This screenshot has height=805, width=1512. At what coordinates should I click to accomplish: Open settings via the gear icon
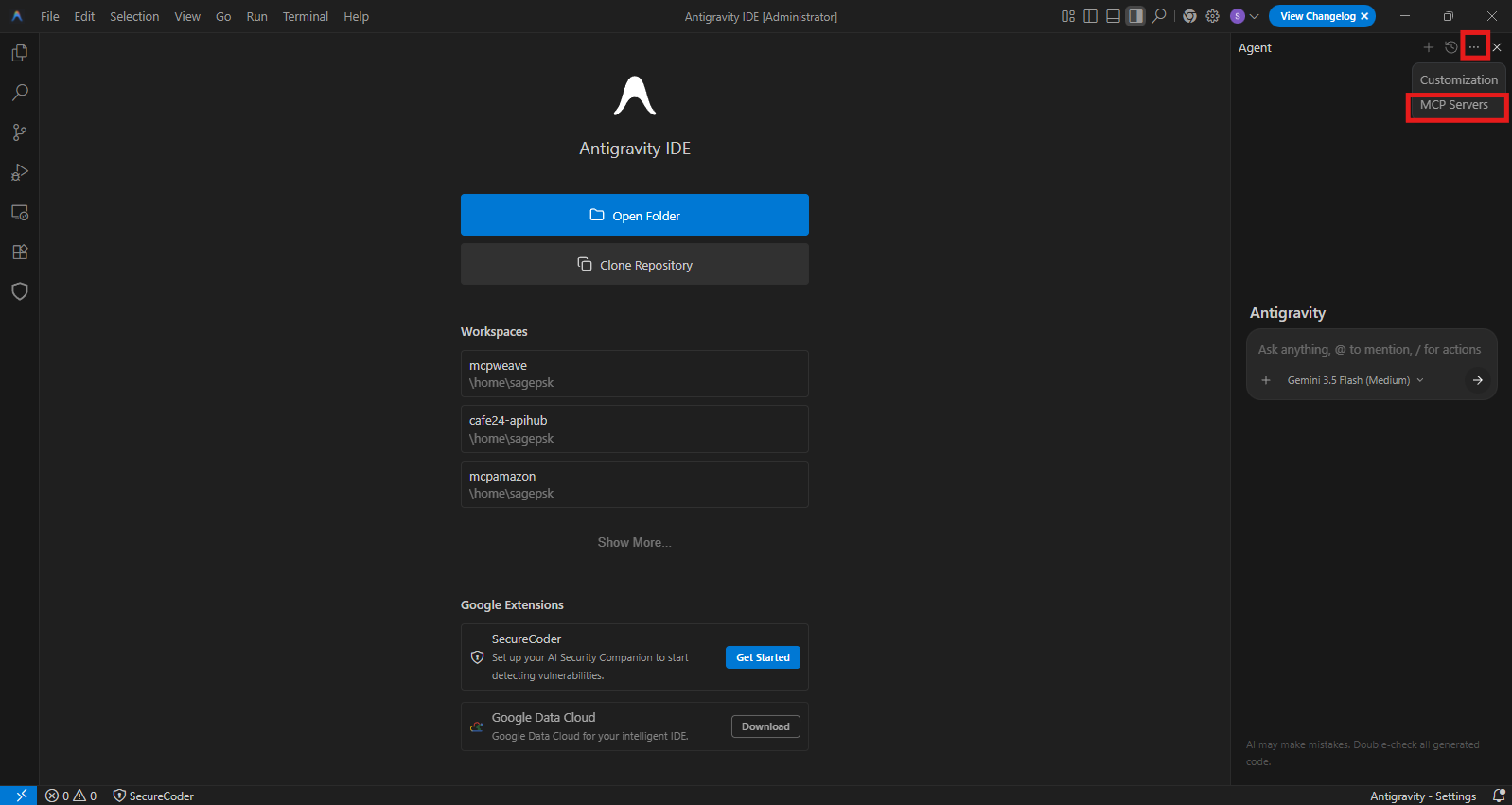tap(1212, 16)
